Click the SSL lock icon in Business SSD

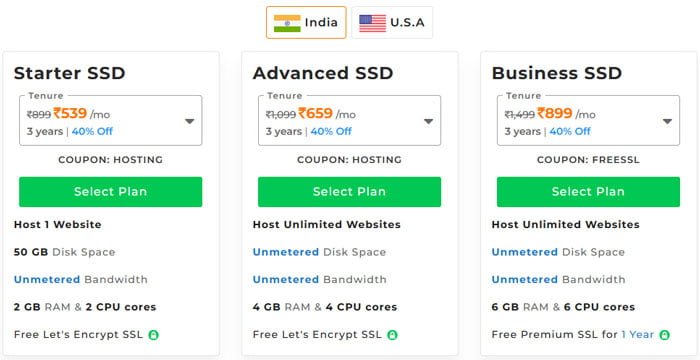(665, 335)
